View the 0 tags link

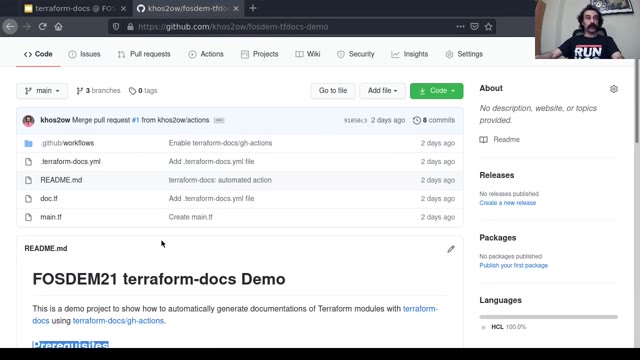[143, 91]
